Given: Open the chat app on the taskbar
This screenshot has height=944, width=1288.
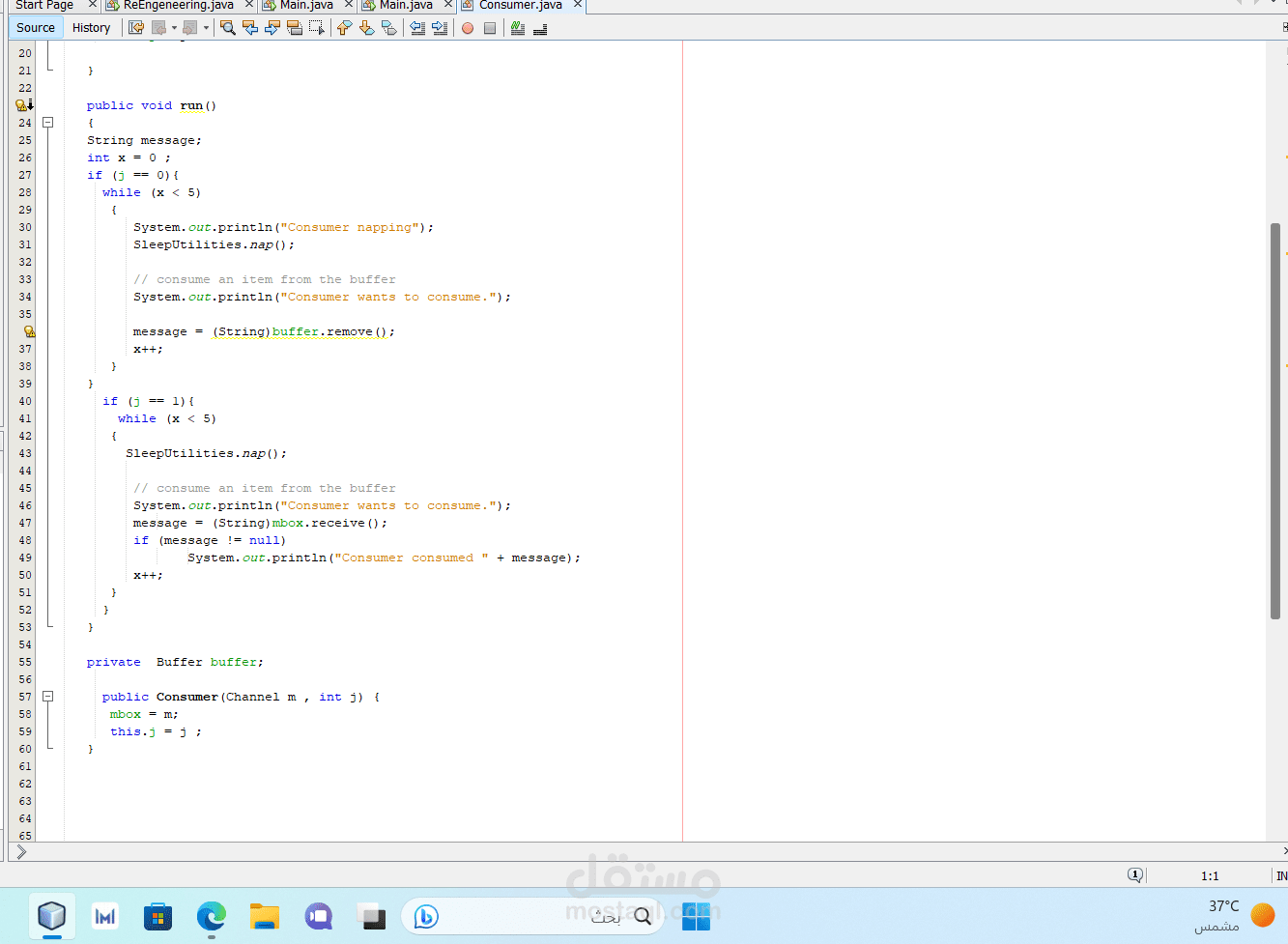Looking at the screenshot, I should (x=319, y=916).
